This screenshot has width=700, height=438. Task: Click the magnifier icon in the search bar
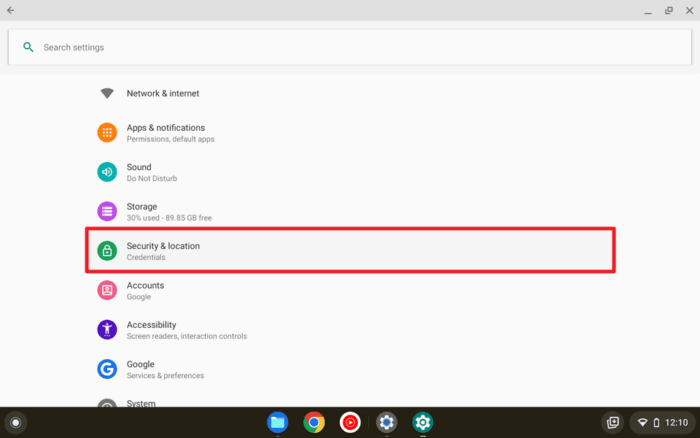click(x=28, y=47)
